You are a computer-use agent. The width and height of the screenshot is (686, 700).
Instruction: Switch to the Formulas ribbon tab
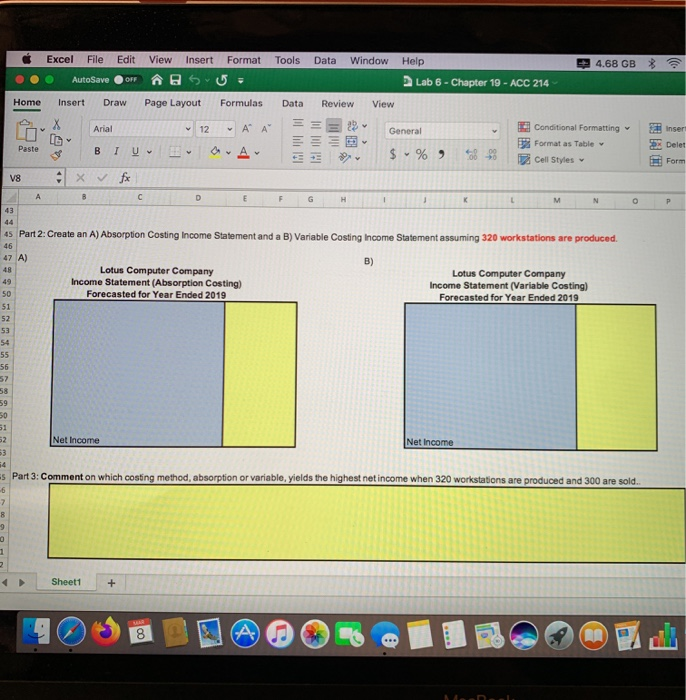tap(241, 103)
